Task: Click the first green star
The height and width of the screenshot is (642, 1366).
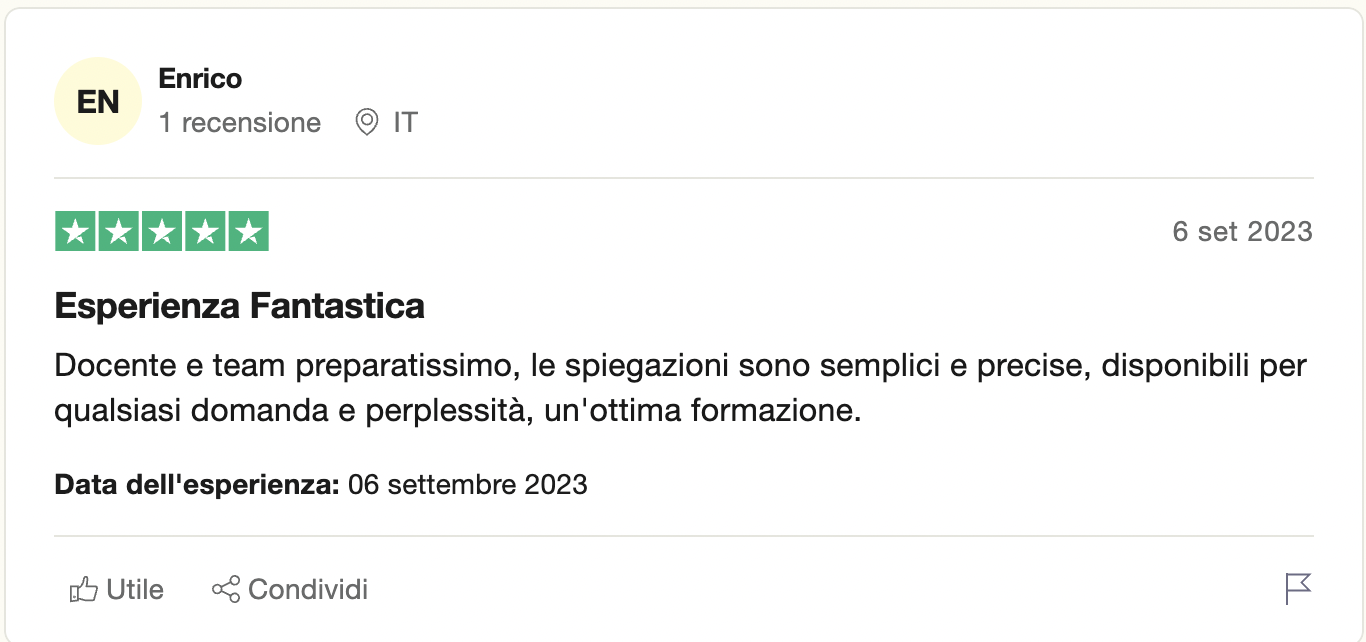Action: [74, 232]
